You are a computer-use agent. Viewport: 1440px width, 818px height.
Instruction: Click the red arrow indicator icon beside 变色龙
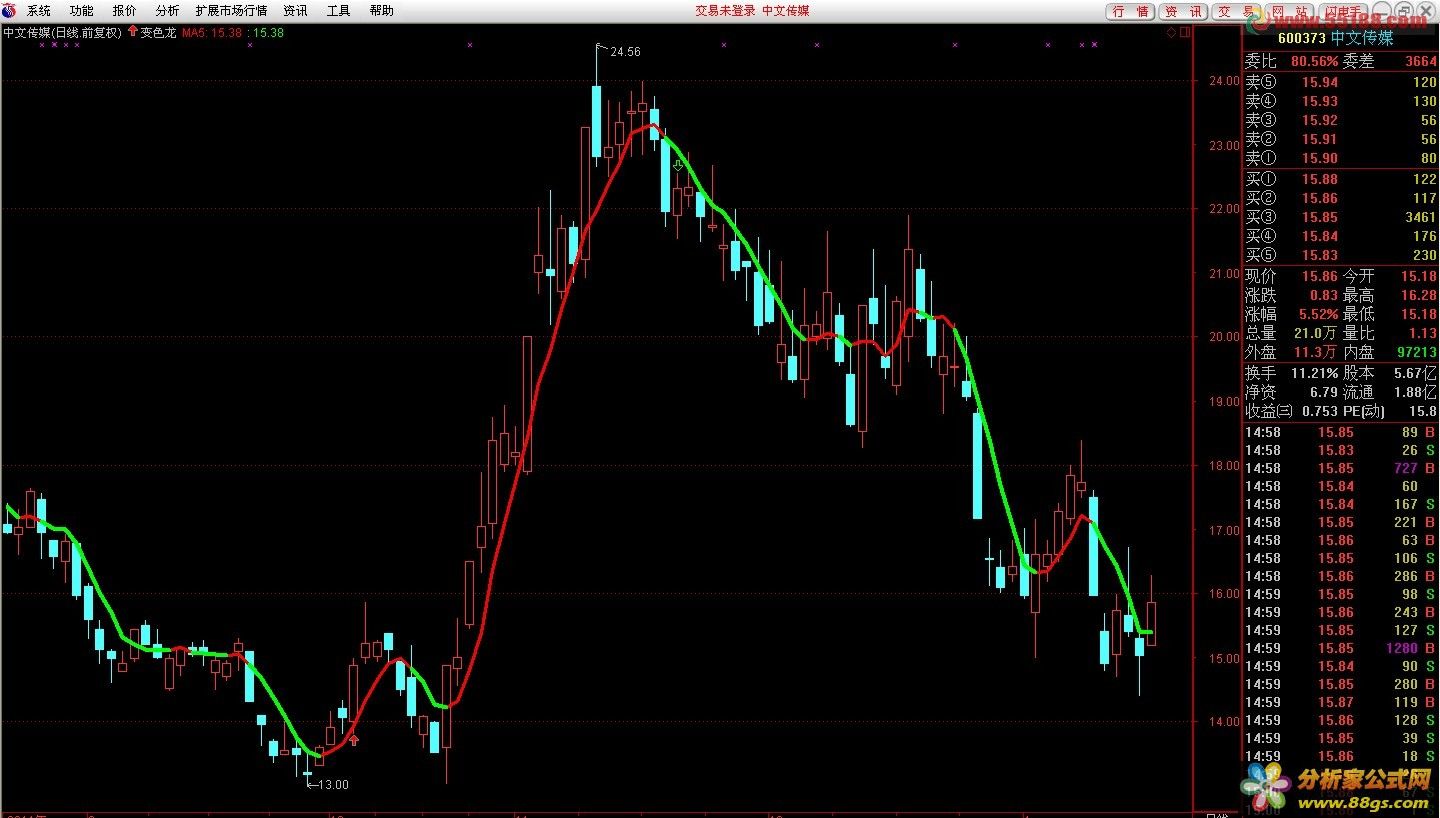[x=133, y=32]
